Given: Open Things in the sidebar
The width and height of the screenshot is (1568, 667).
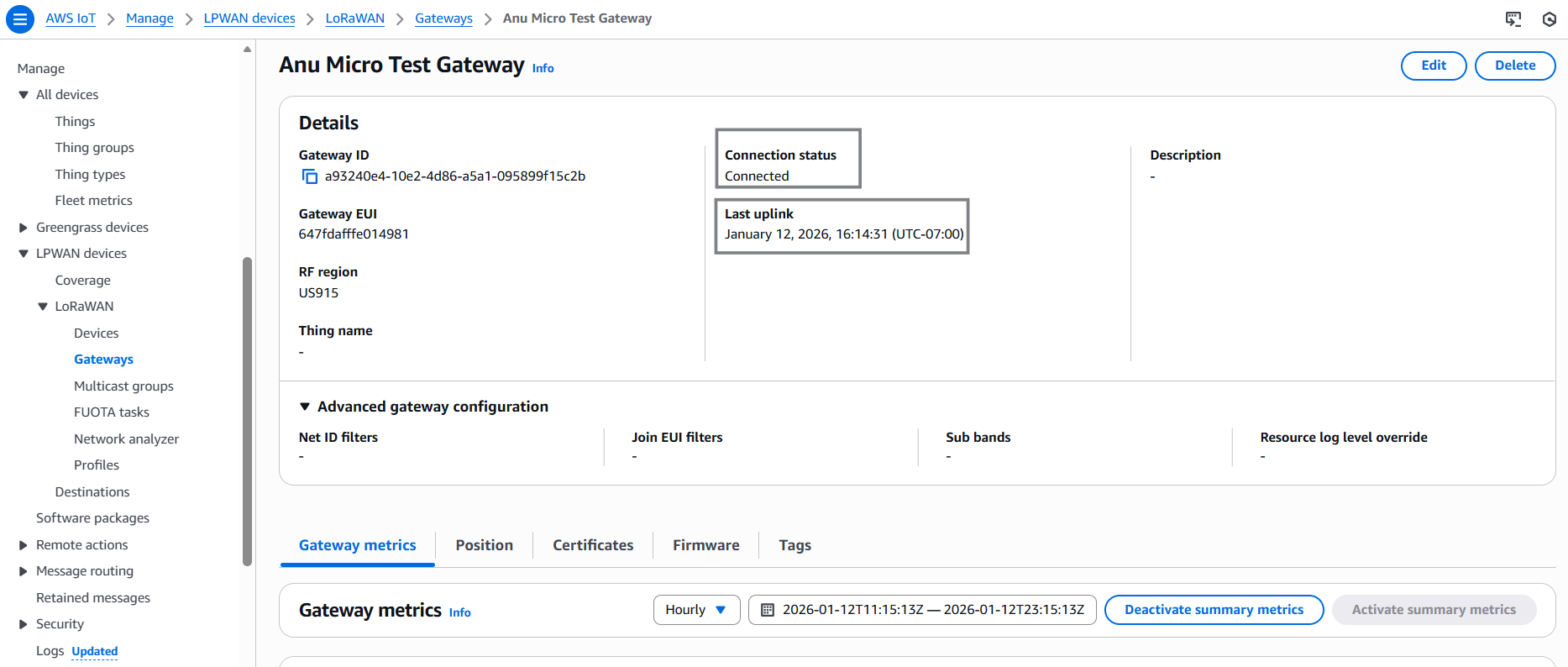Looking at the screenshot, I should (x=75, y=122).
